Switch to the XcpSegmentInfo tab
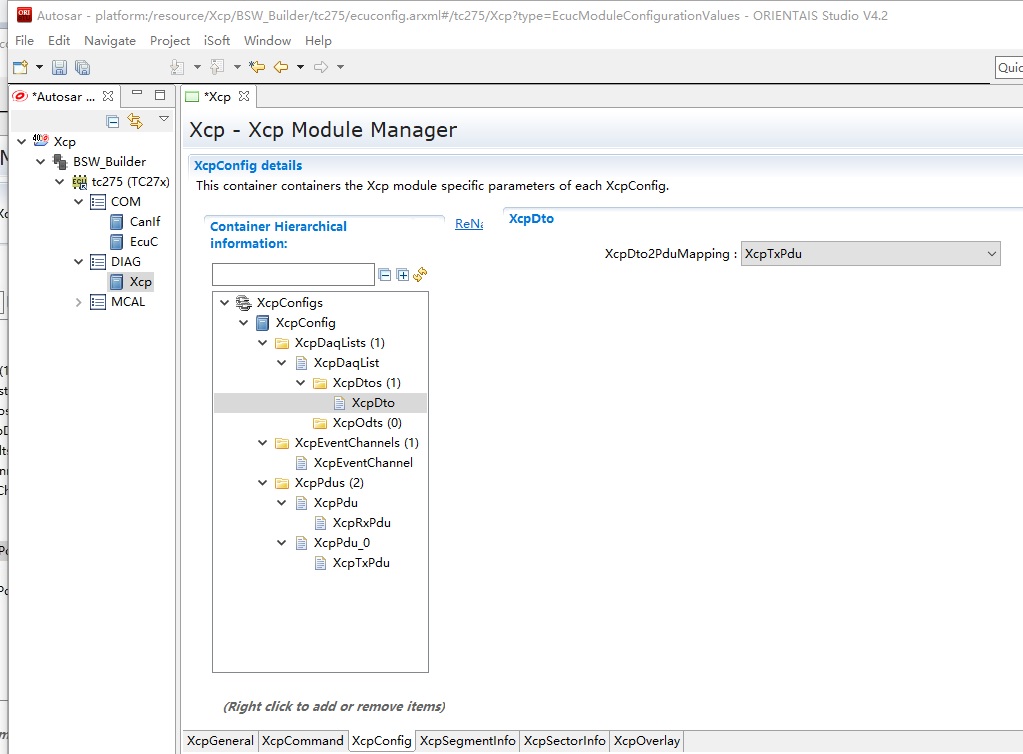The height and width of the screenshot is (754, 1023). [x=467, y=741]
